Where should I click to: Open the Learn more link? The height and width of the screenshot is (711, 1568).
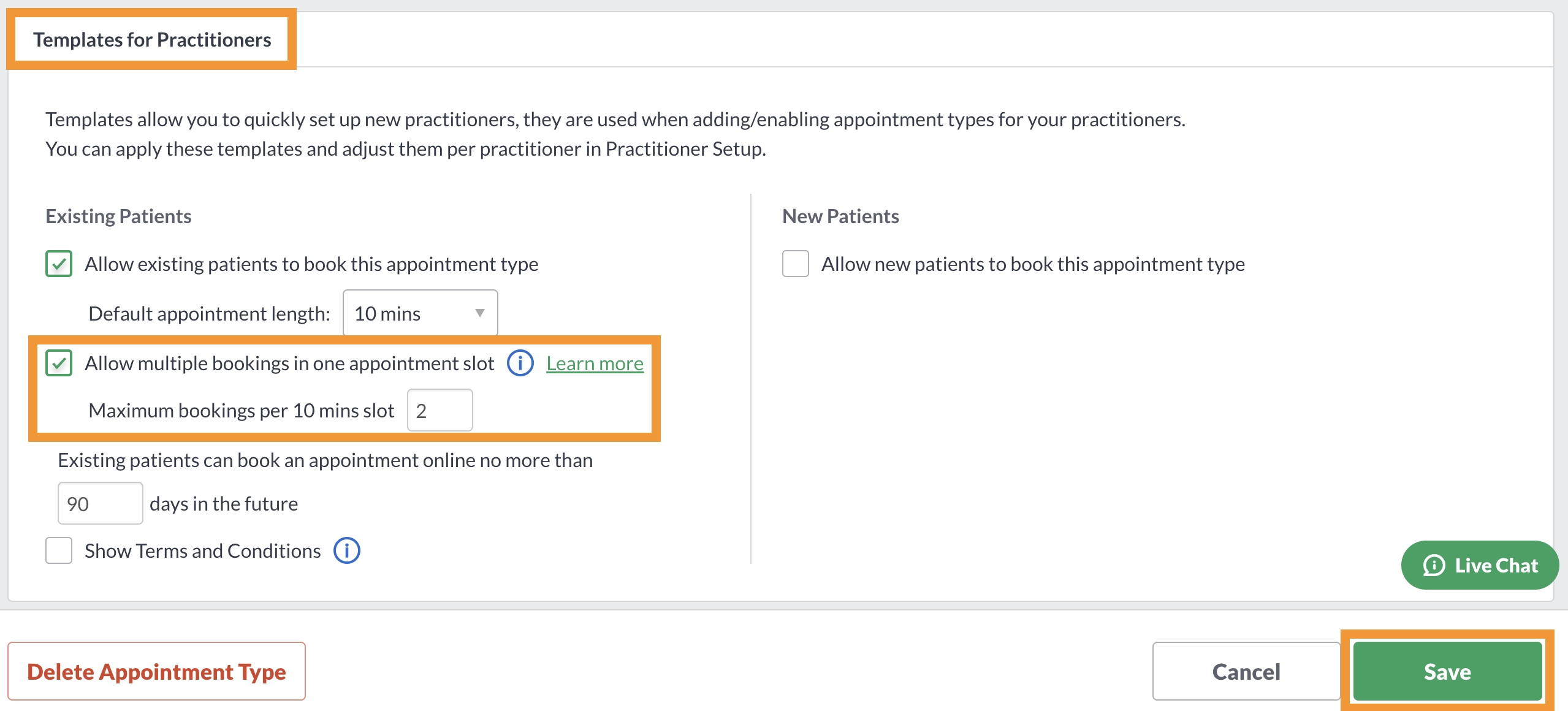point(595,363)
